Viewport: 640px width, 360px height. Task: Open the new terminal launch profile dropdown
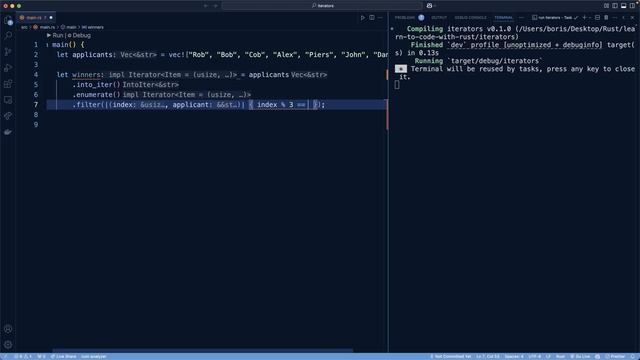[x=589, y=18]
